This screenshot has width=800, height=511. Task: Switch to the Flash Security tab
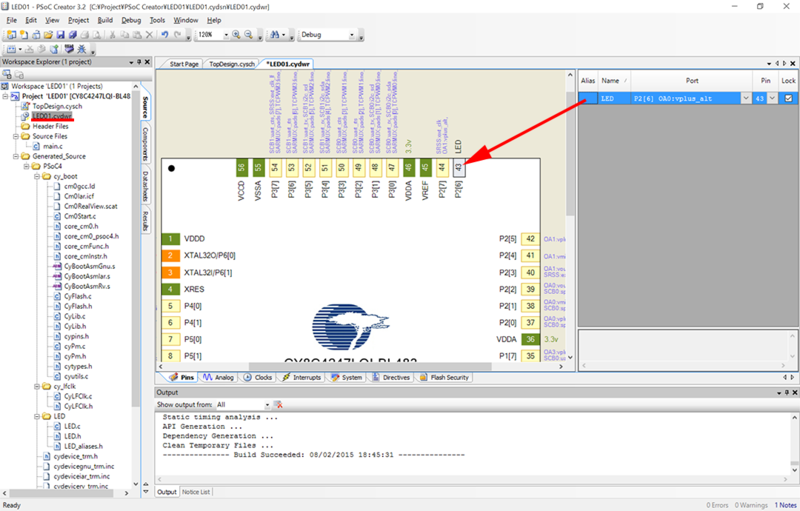click(x=444, y=377)
